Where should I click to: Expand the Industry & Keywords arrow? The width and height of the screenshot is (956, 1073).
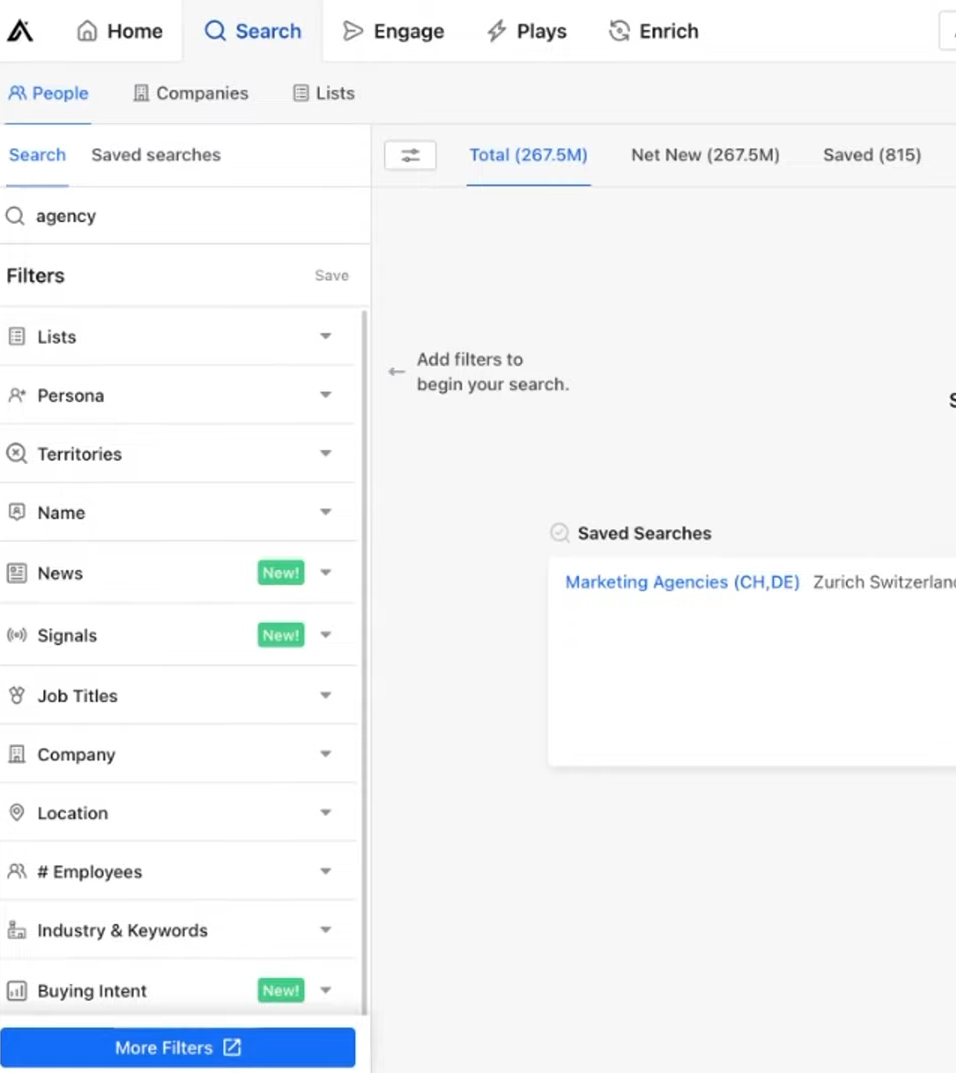point(326,929)
